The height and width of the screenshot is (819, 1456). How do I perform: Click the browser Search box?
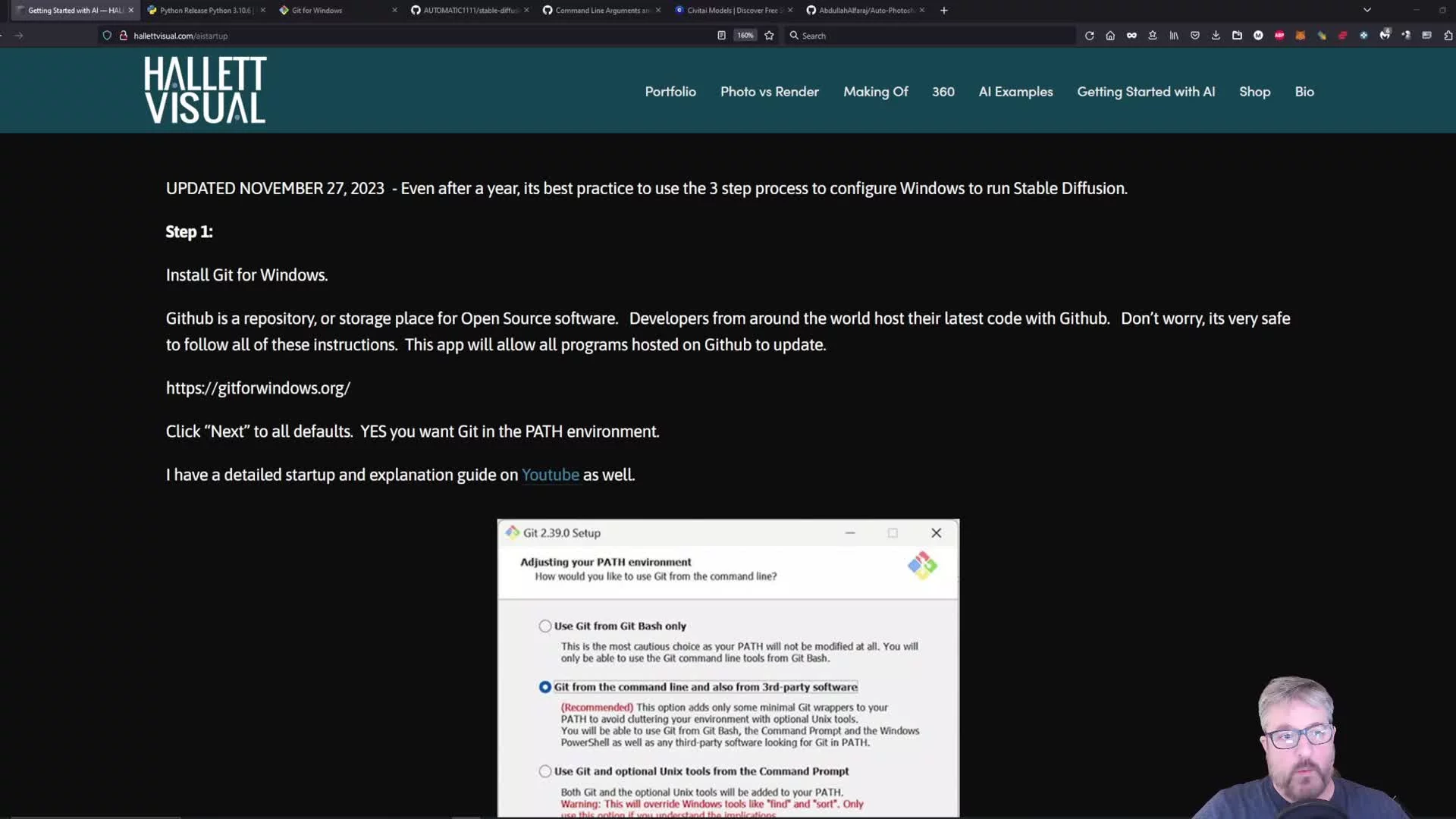click(x=929, y=36)
